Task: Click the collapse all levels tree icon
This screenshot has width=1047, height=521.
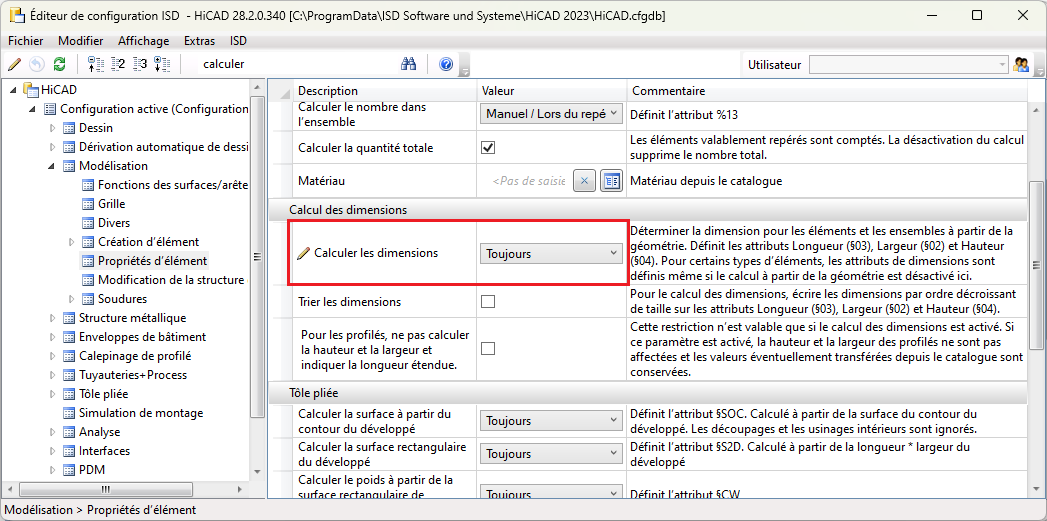Action: (95, 64)
